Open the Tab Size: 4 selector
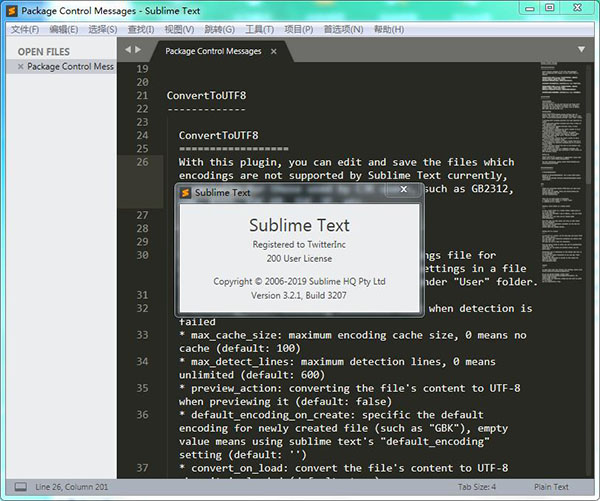This screenshot has width=600, height=501. 477,487
